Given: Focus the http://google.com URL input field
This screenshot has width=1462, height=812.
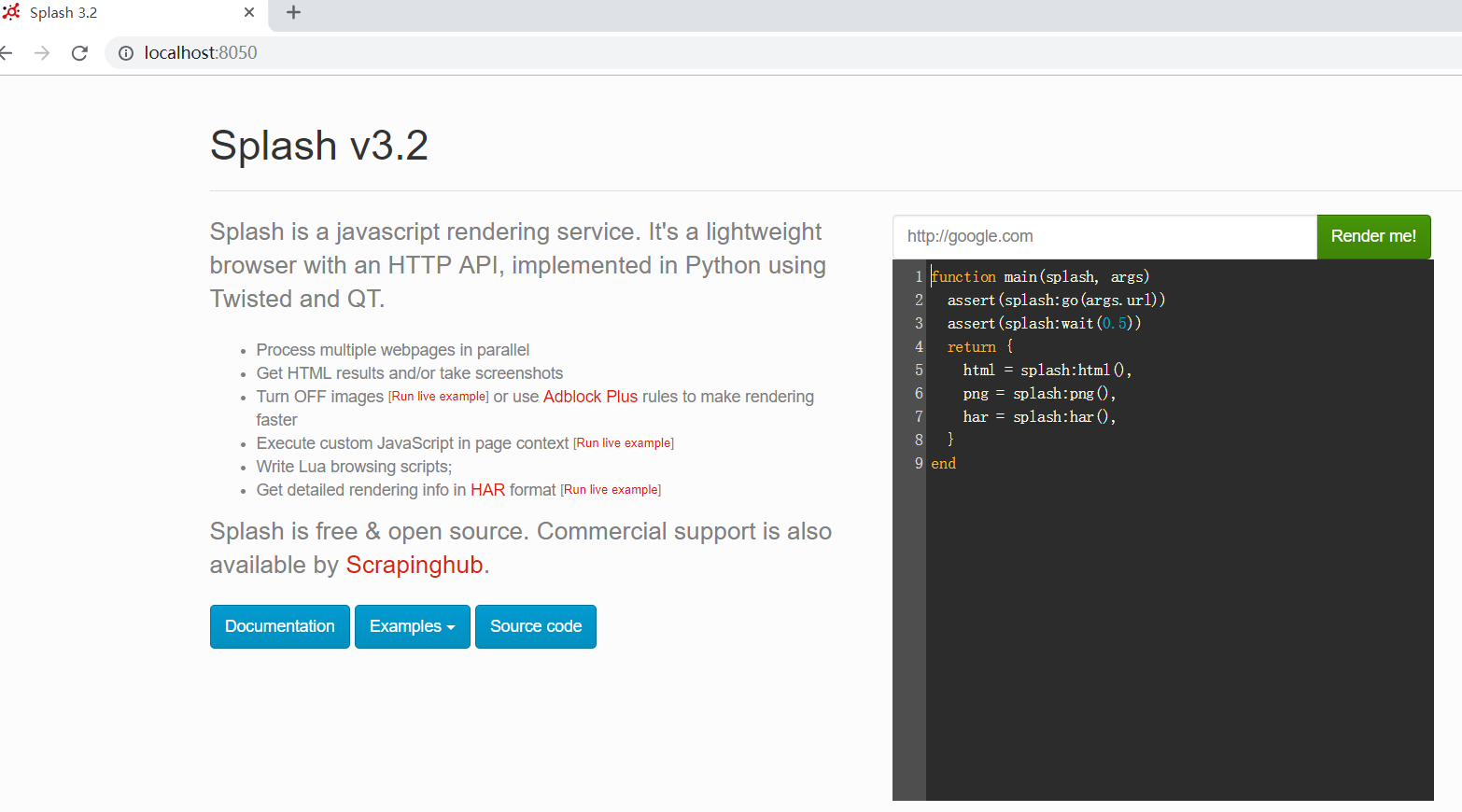Looking at the screenshot, I should point(1104,236).
